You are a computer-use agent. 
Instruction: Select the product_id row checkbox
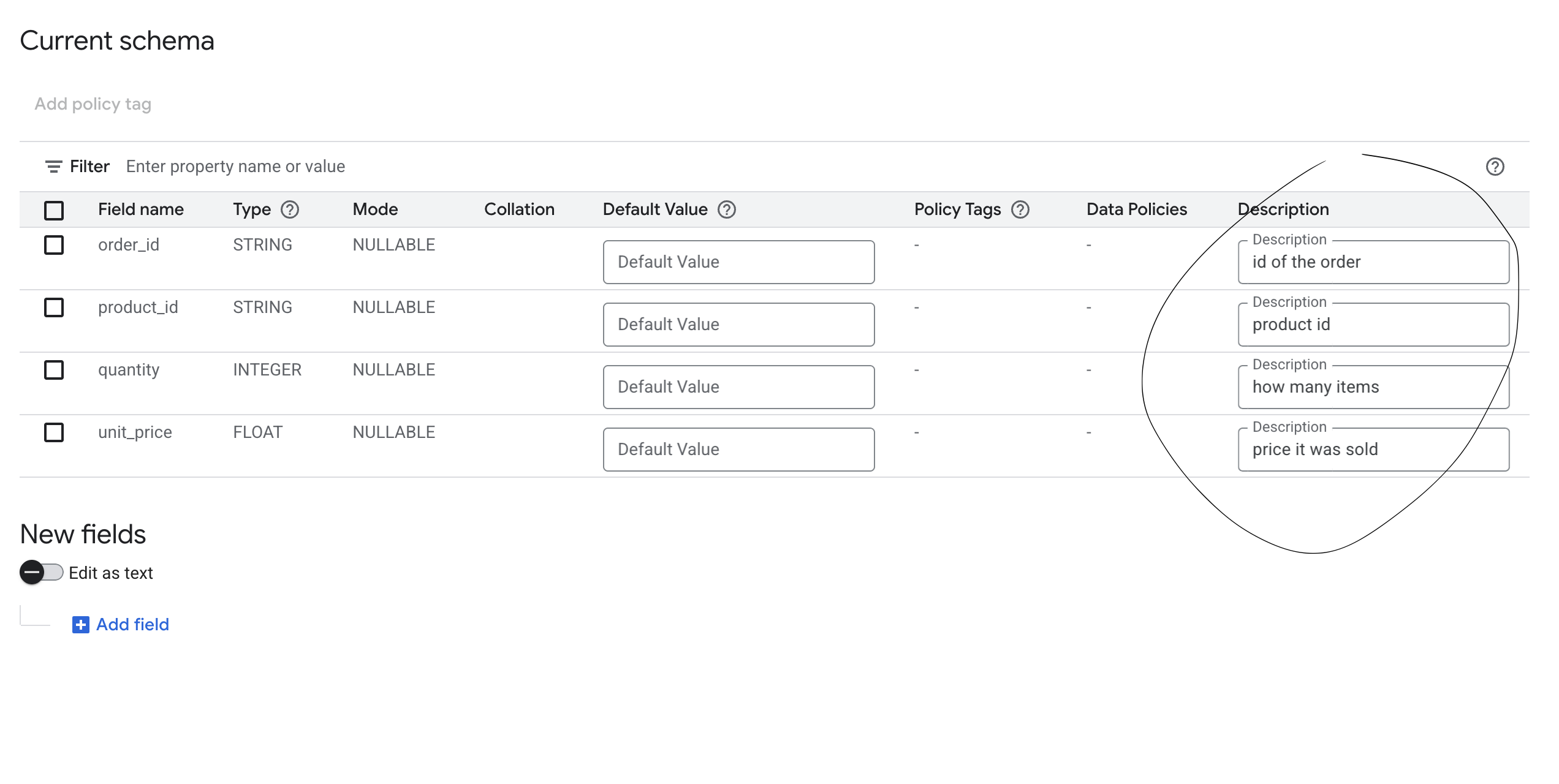point(54,307)
